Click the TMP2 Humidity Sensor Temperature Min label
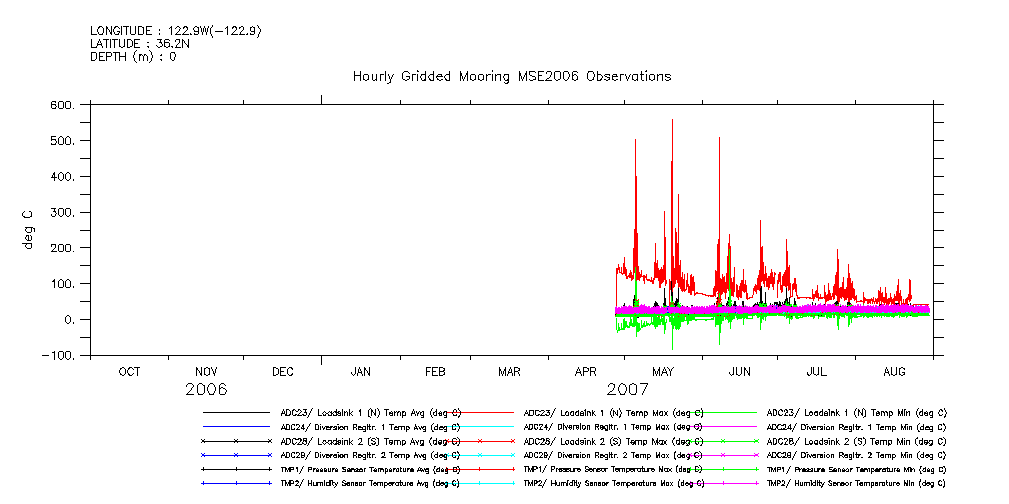The image size is (1009, 504). (x=856, y=482)
